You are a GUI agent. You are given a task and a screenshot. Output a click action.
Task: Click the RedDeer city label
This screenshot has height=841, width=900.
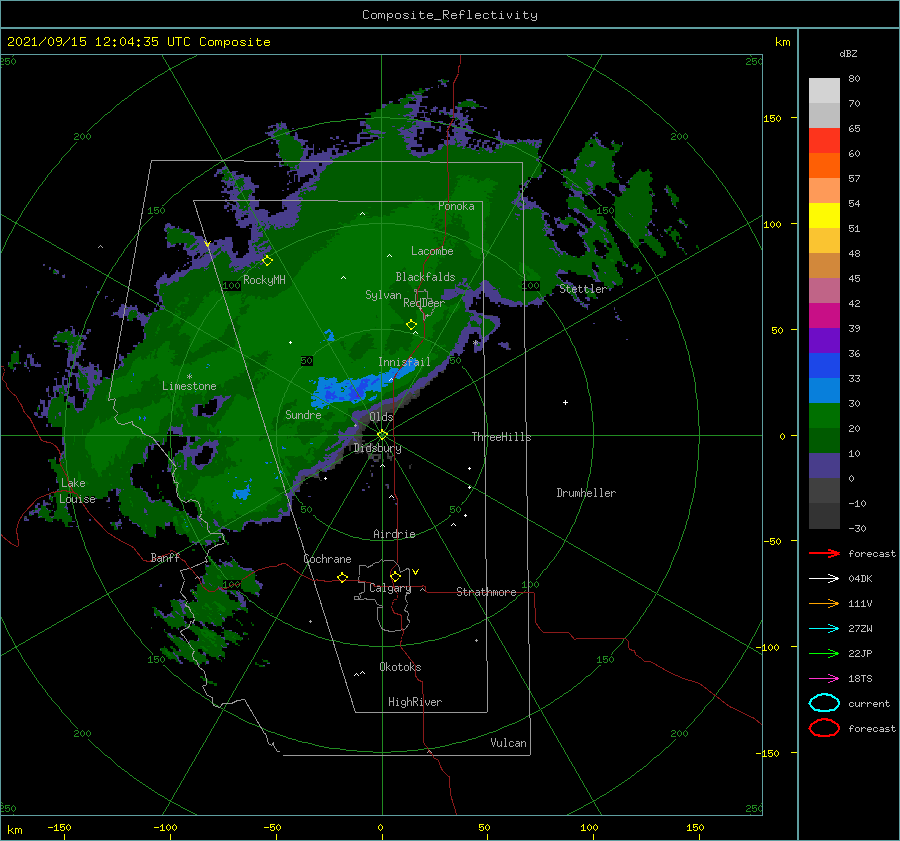pyautogui.click(x=424, y=303)
